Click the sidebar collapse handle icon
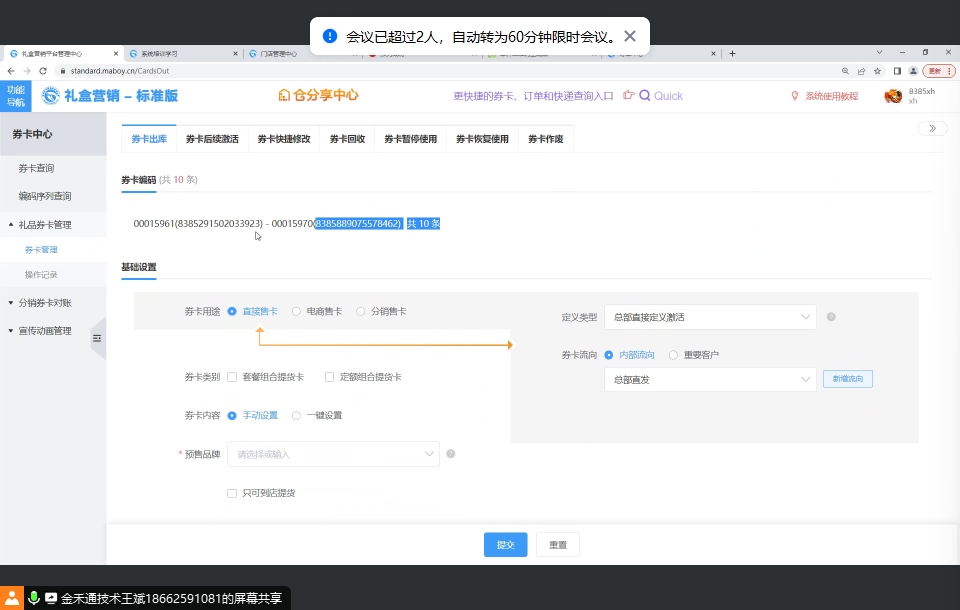This screenshot has height=610, width=960. point(97,339)
